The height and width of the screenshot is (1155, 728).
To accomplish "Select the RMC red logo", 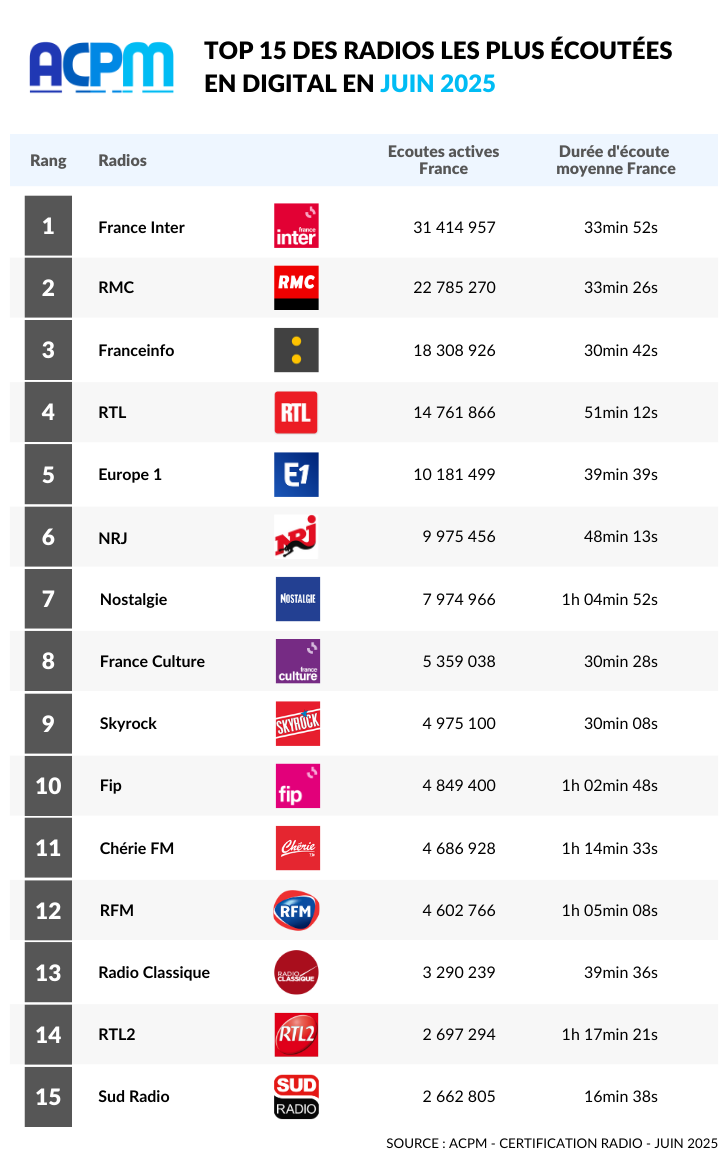I will tap(296, 288).
